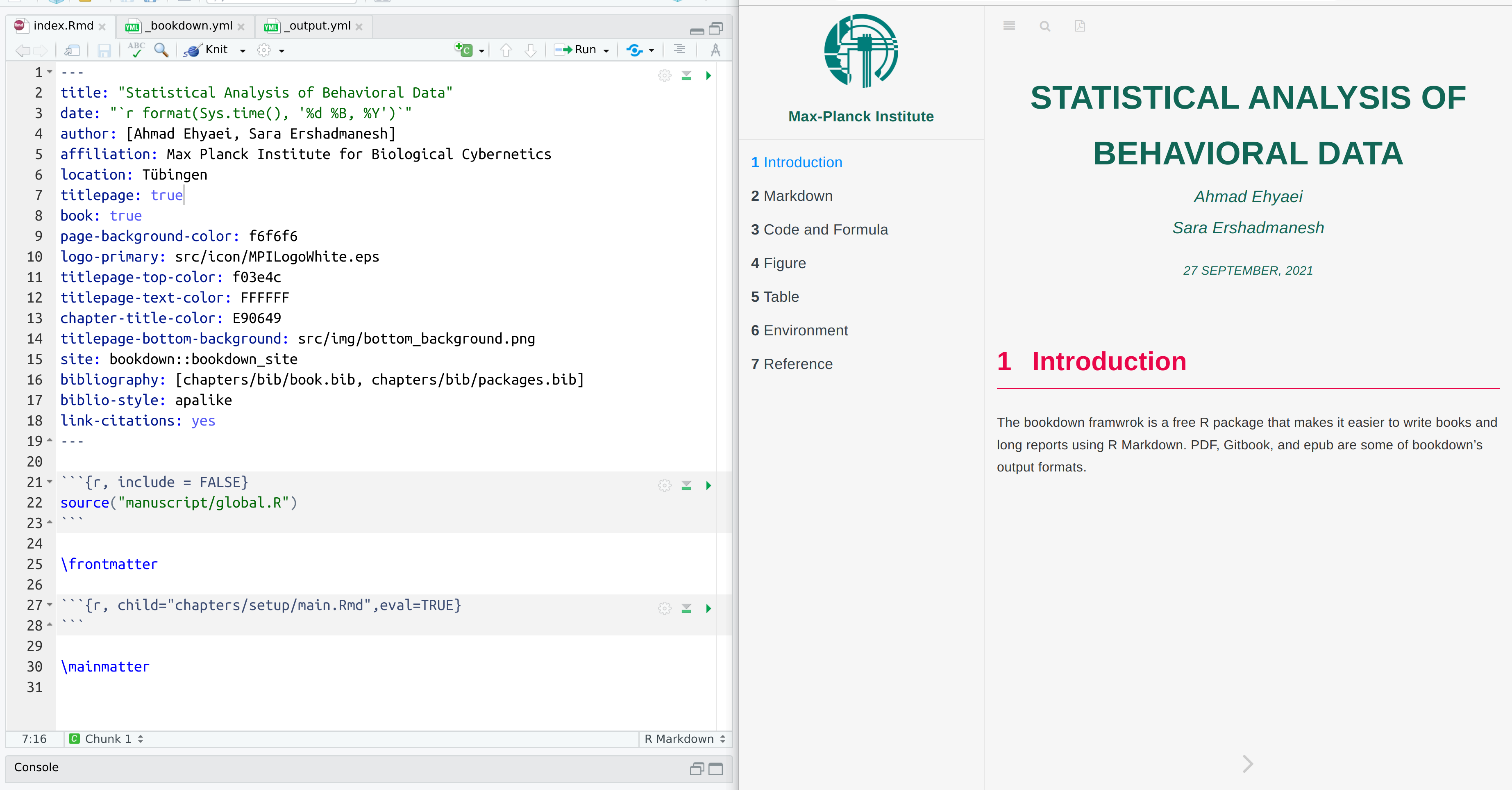The height and width of the screenshot is (790, 1512).
Task: Go back to previous source location arrow
Action: point(22,50)
